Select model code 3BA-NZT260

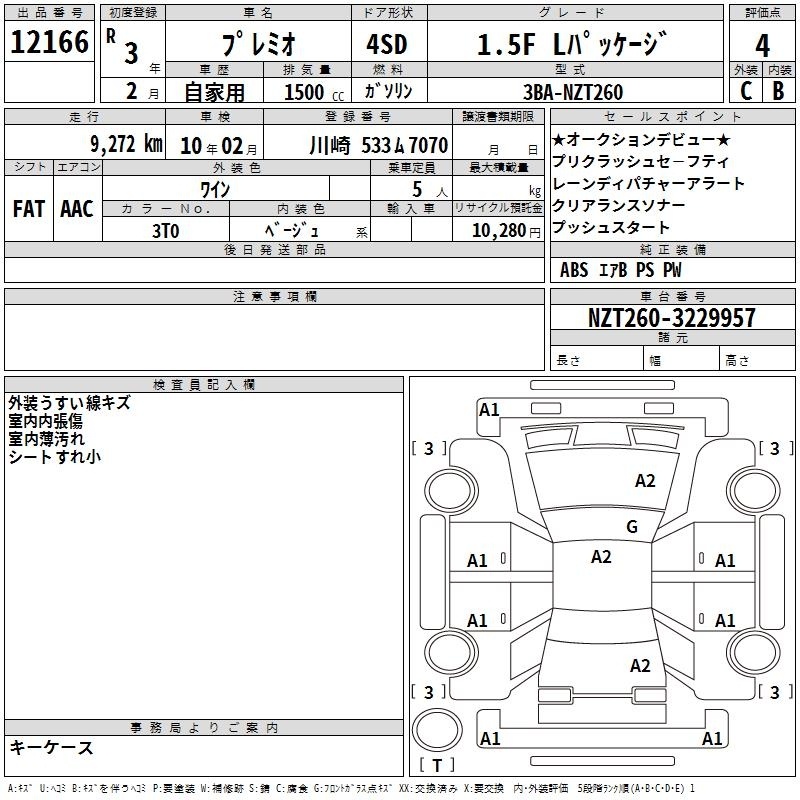pos(573,92)
